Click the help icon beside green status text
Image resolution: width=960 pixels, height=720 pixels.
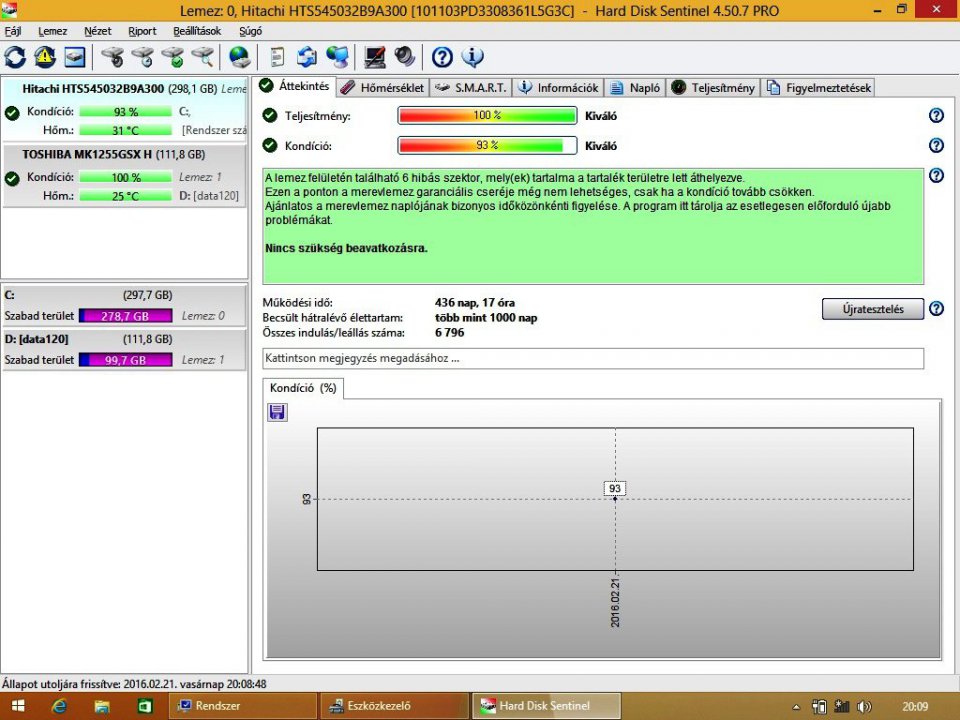pyautogui.click(x=936, y=176)
